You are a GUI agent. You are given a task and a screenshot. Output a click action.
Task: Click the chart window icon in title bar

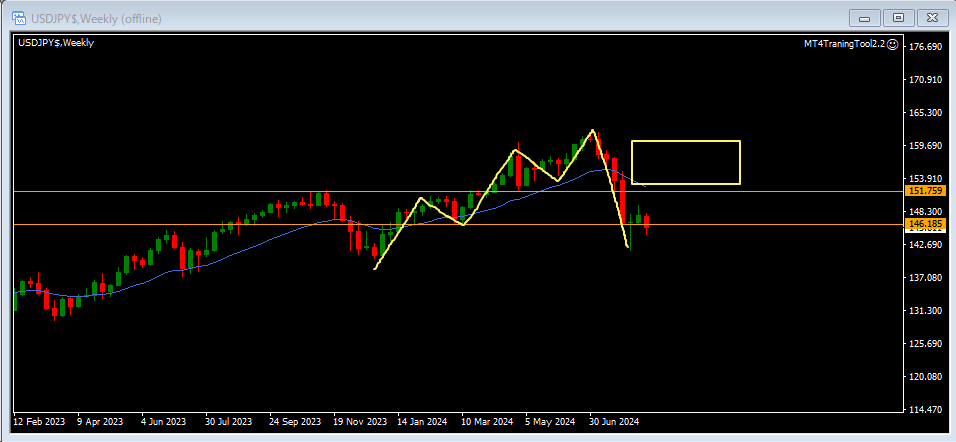click(19, 18)
